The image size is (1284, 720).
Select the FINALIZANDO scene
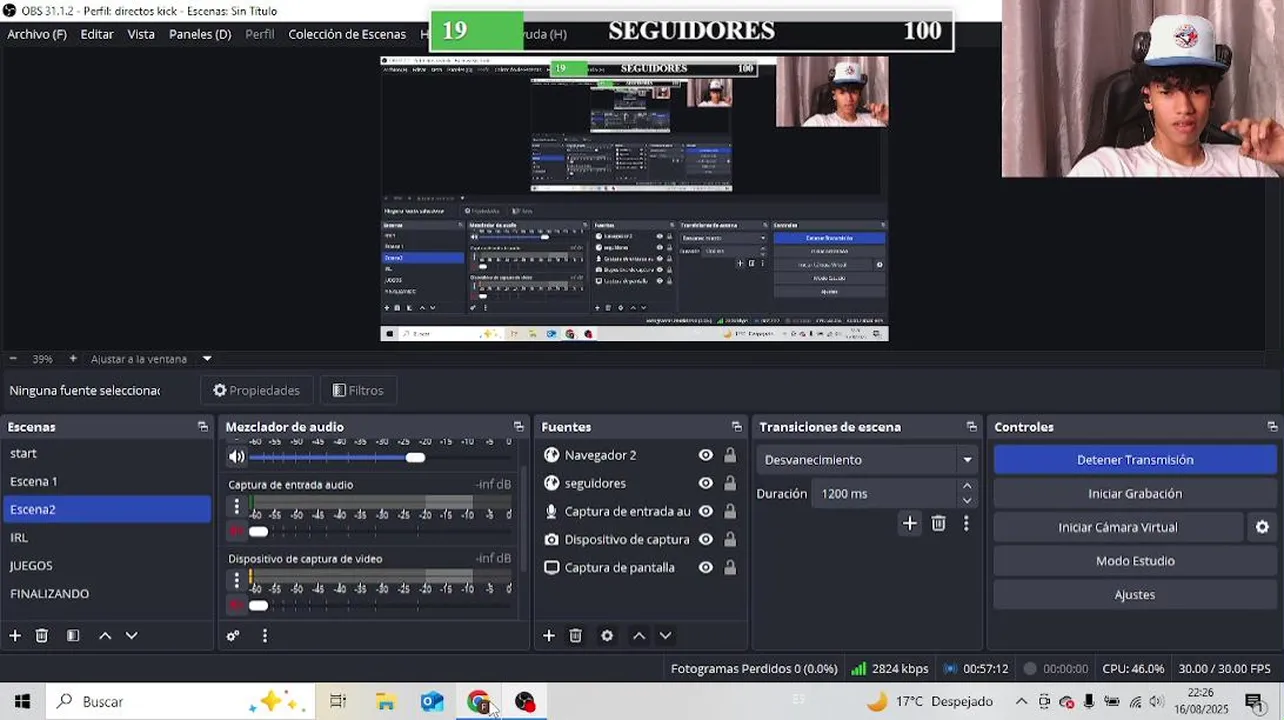(106, 593)
